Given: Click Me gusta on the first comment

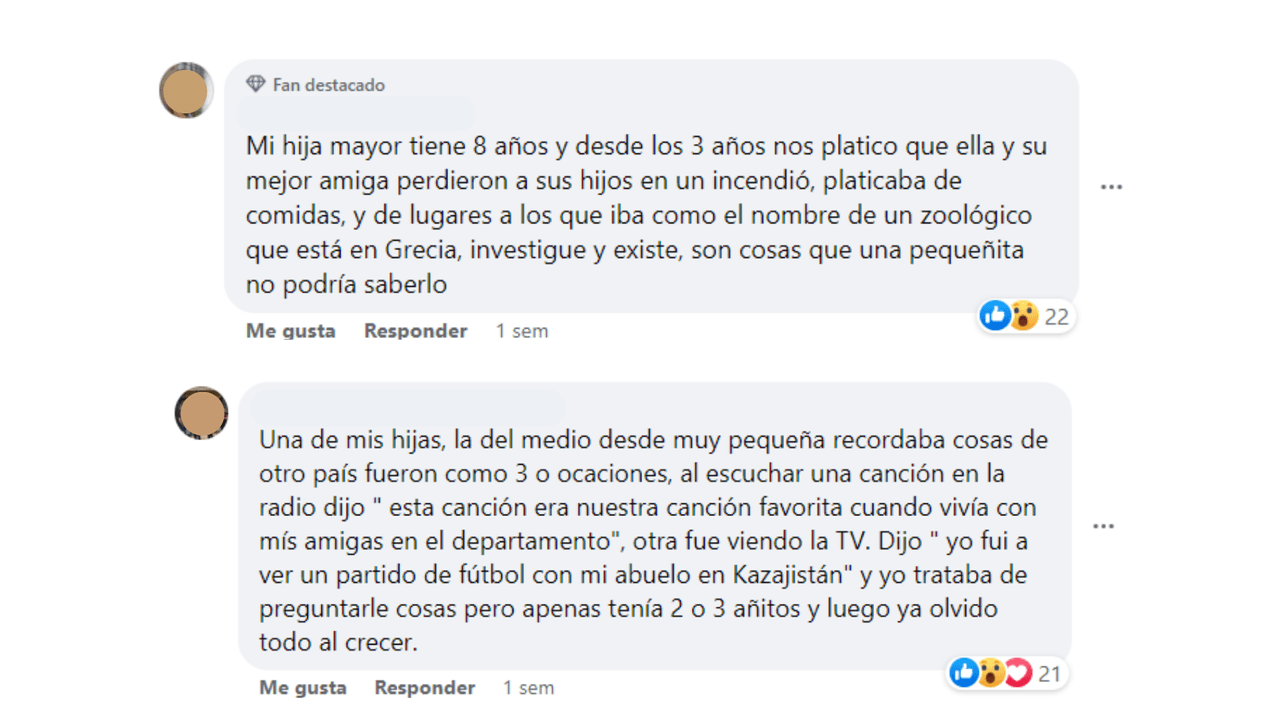Looking at the screenshot, I should pos(290,330).
